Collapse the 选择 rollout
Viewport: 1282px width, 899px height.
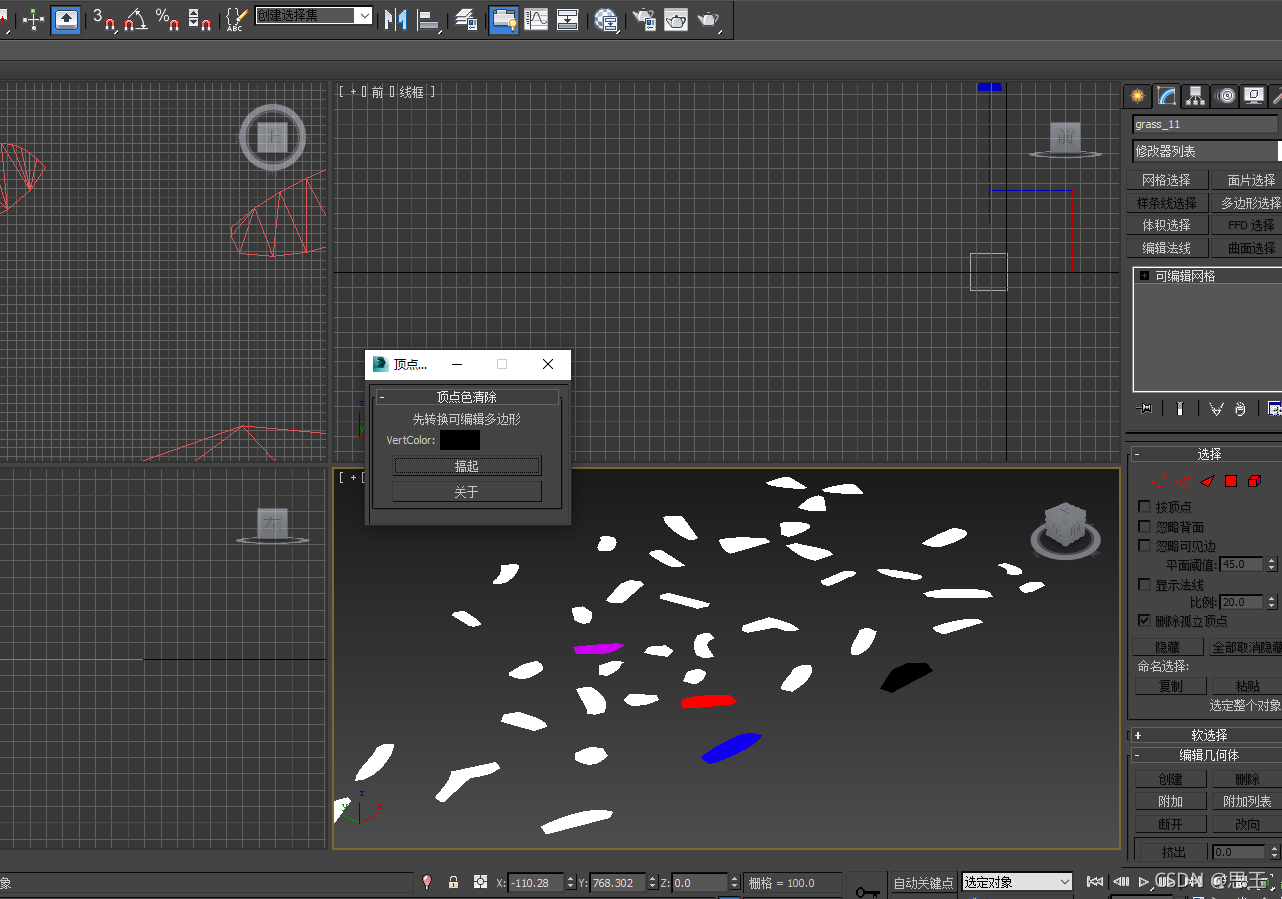1137,454
